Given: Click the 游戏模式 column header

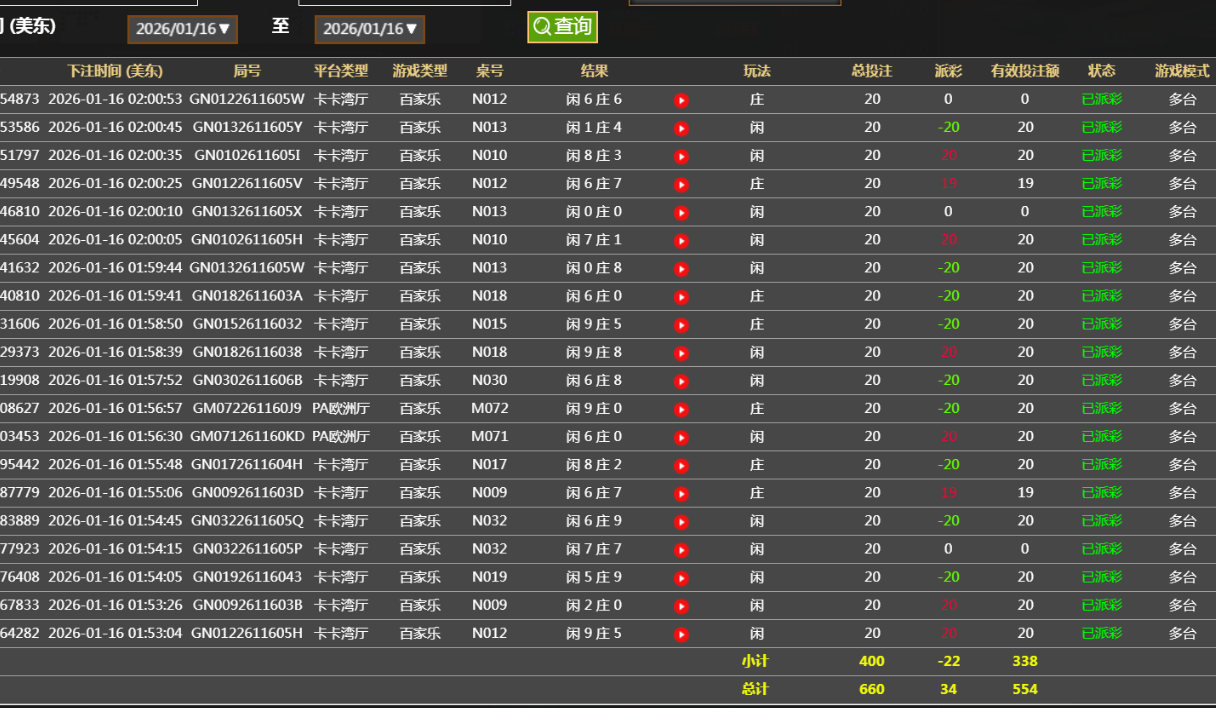Looking at the screenshot, I should [x=1182, y=71].
